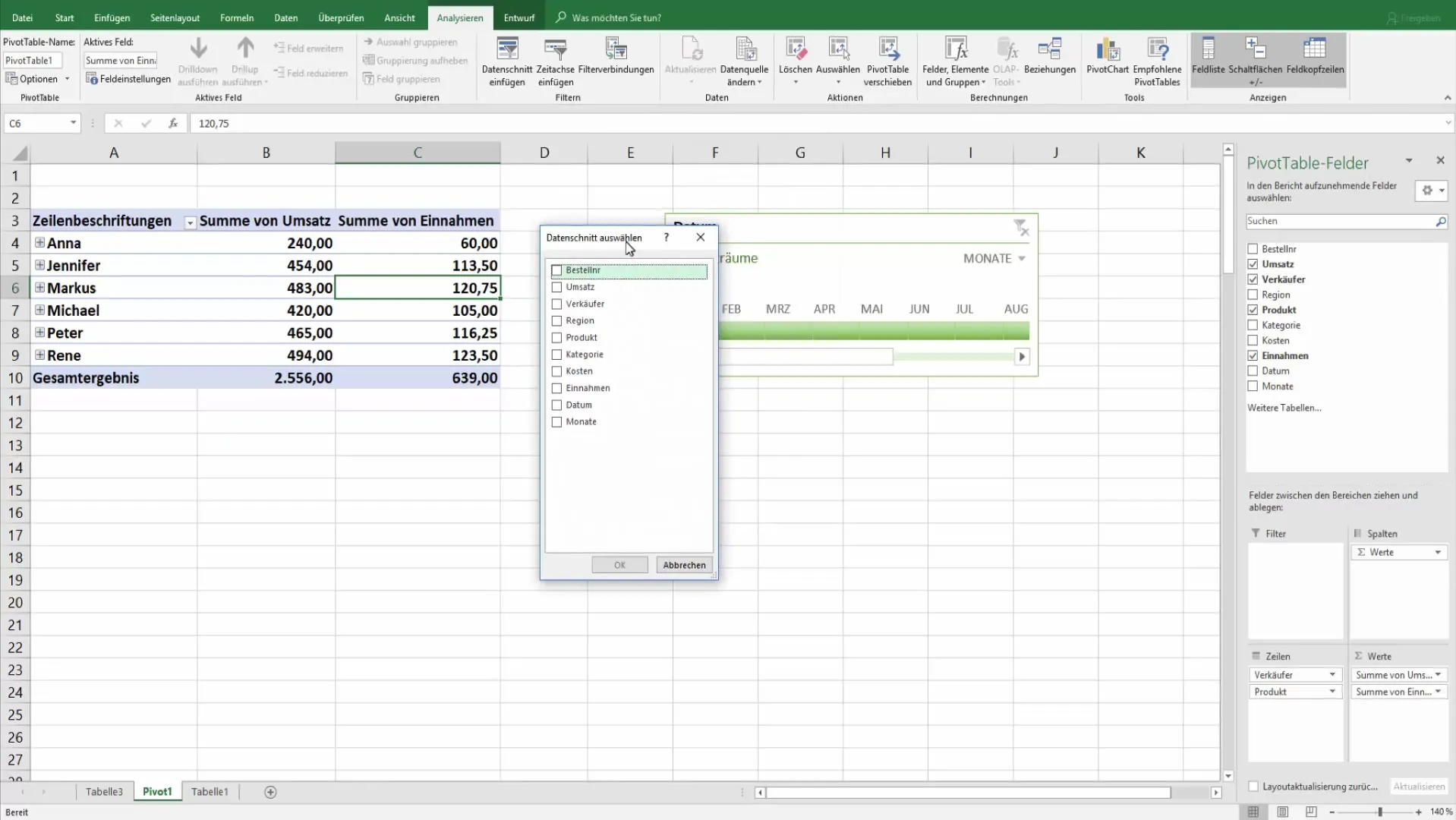This screenshot has width=1456, height=820.
Task: Check Bestellnr in the slicer dialog
Action: pyautogui.click(x=556, y=270)
